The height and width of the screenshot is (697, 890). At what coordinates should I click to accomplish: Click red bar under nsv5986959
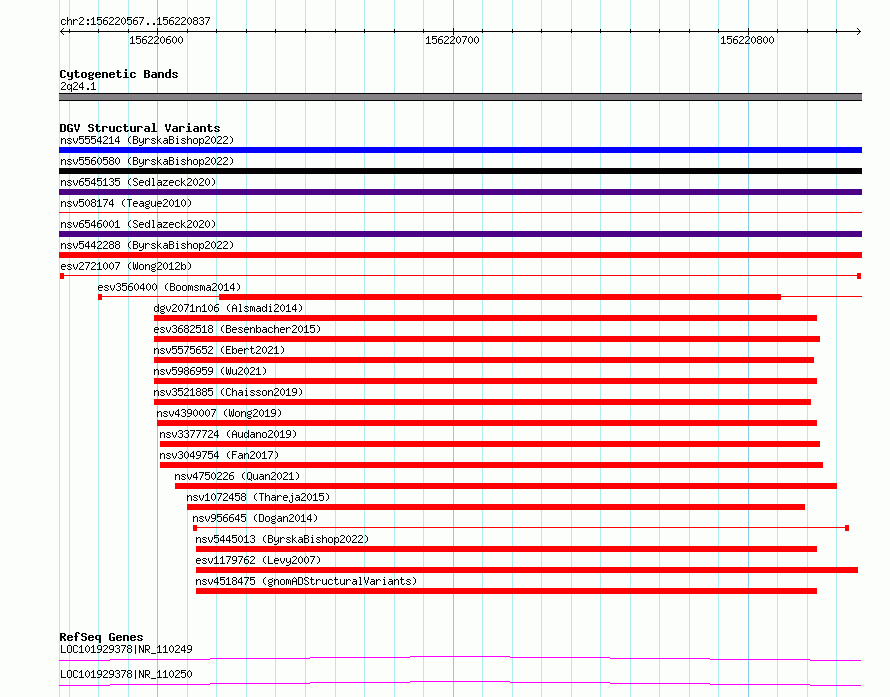(485, 381)
